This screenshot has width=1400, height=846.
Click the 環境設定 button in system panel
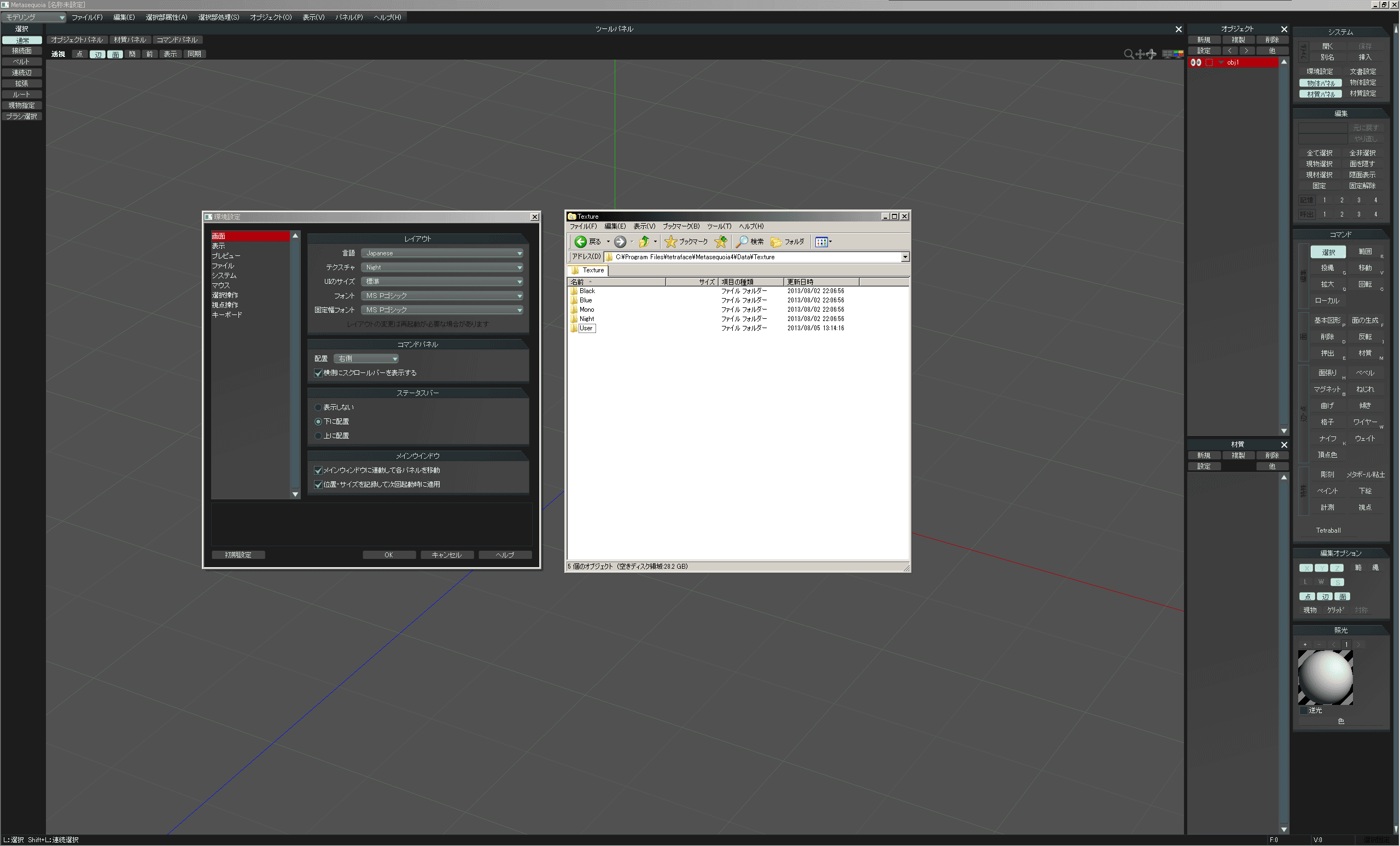[x=1319, y=72]
